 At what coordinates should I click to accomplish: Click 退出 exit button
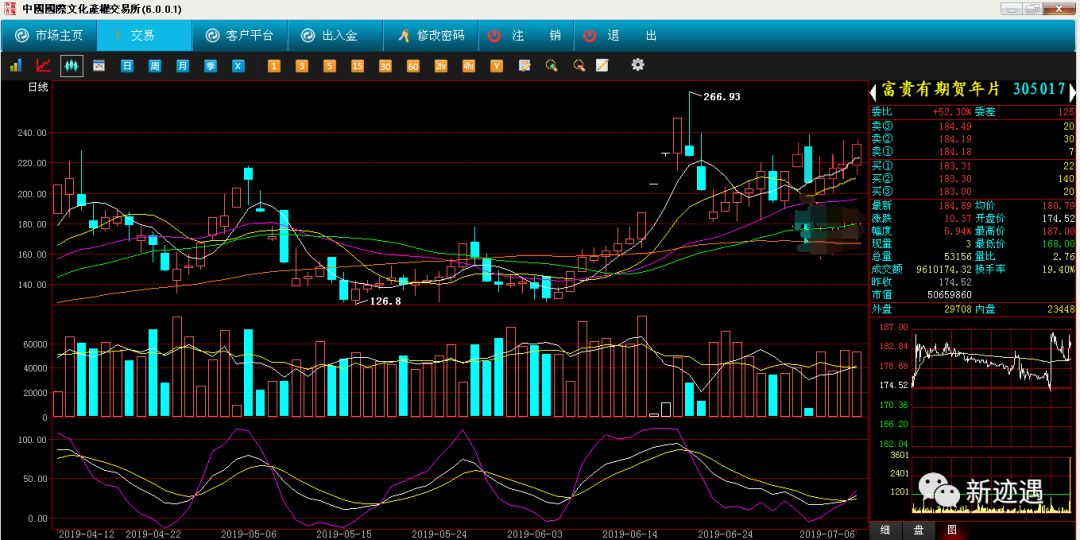pyautogui.click(x=621, y=35)
